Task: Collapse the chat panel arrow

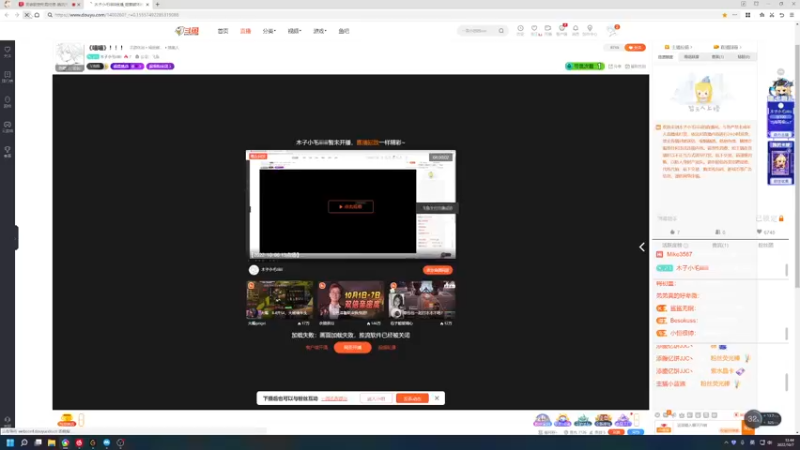Action: (642, 247)
